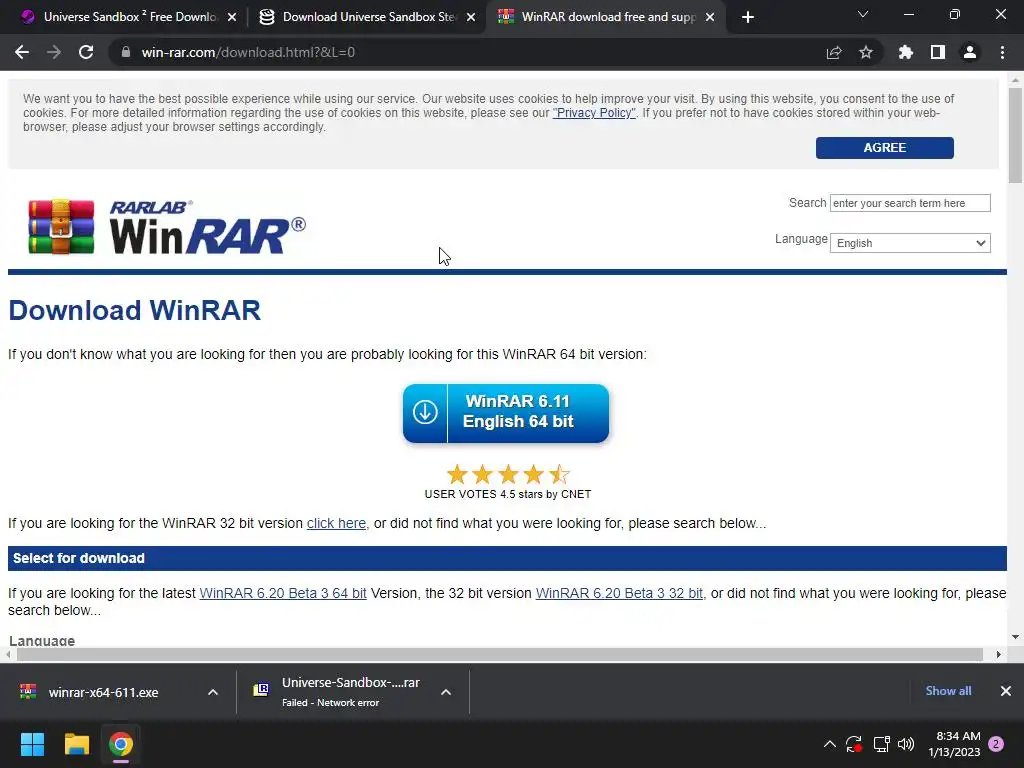Screen dimensions: 1024x768
Task: Click the sync status tray icon
Action: point(854,744)
